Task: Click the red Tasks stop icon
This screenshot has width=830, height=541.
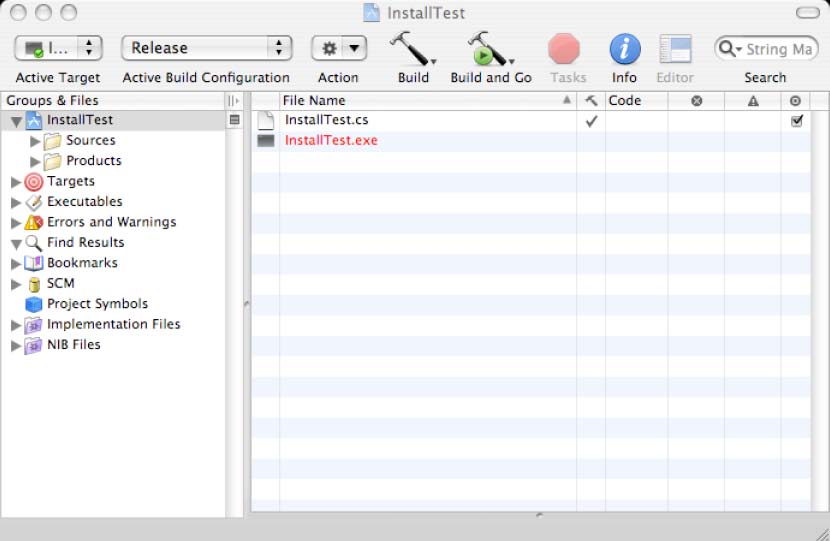Action: coord(564,49)
